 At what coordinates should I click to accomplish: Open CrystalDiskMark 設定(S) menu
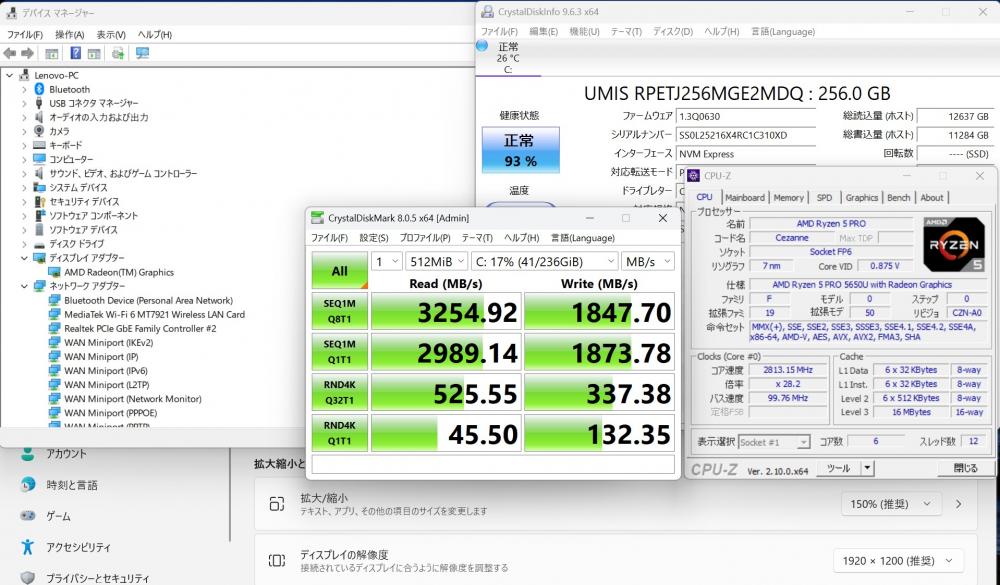[374, 238]
